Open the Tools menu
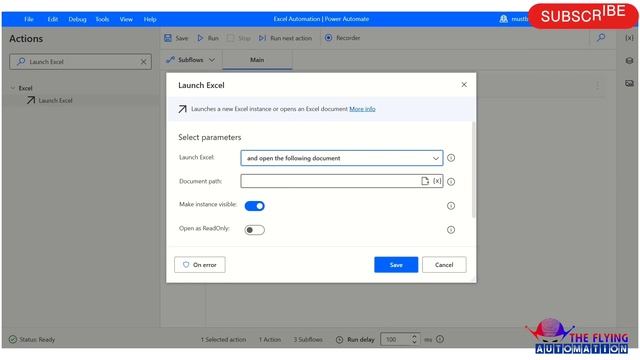Image resolution: width=640 pixels, height=360 pixels. click(x=102, y=19)
